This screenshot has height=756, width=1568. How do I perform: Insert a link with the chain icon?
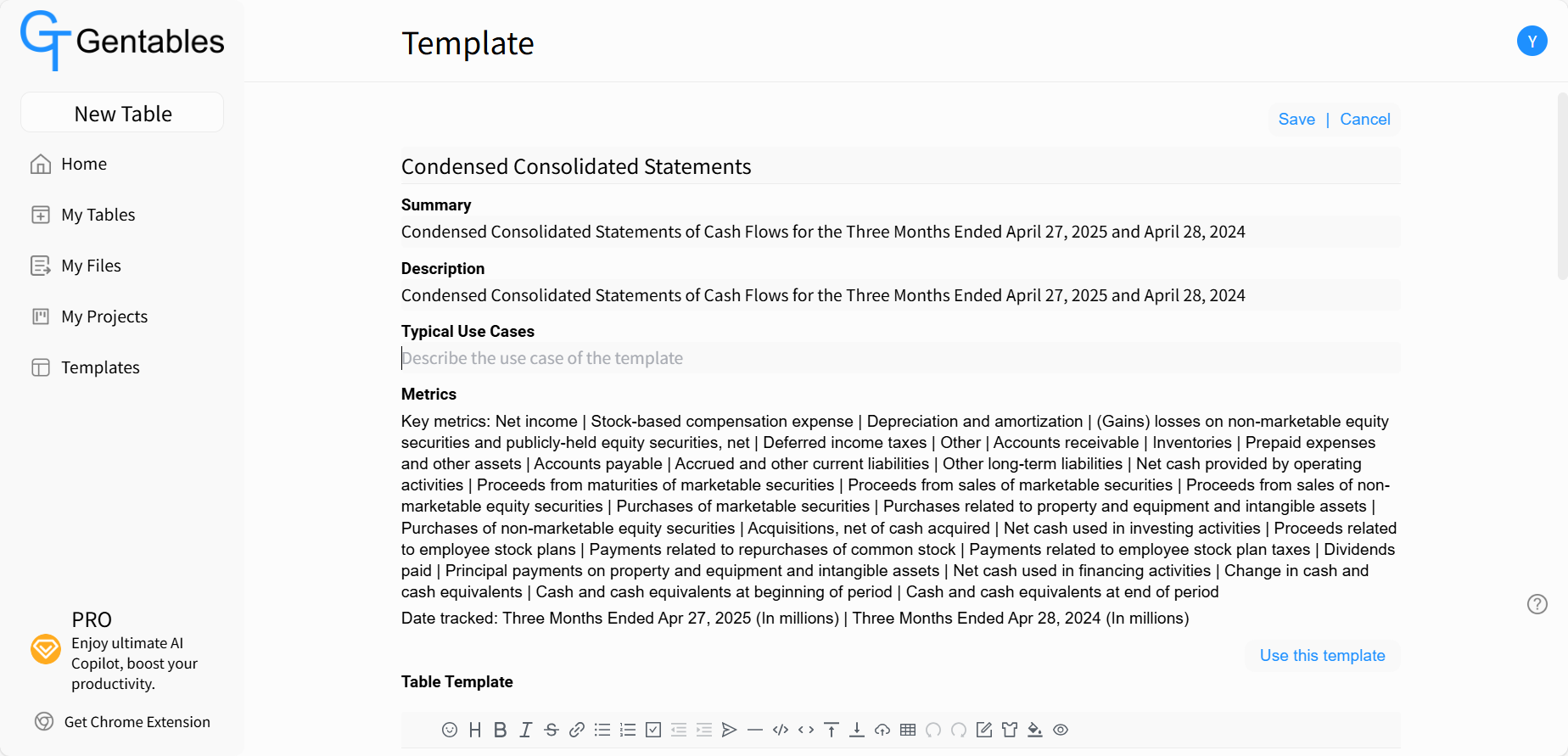[x=577, y=730]
